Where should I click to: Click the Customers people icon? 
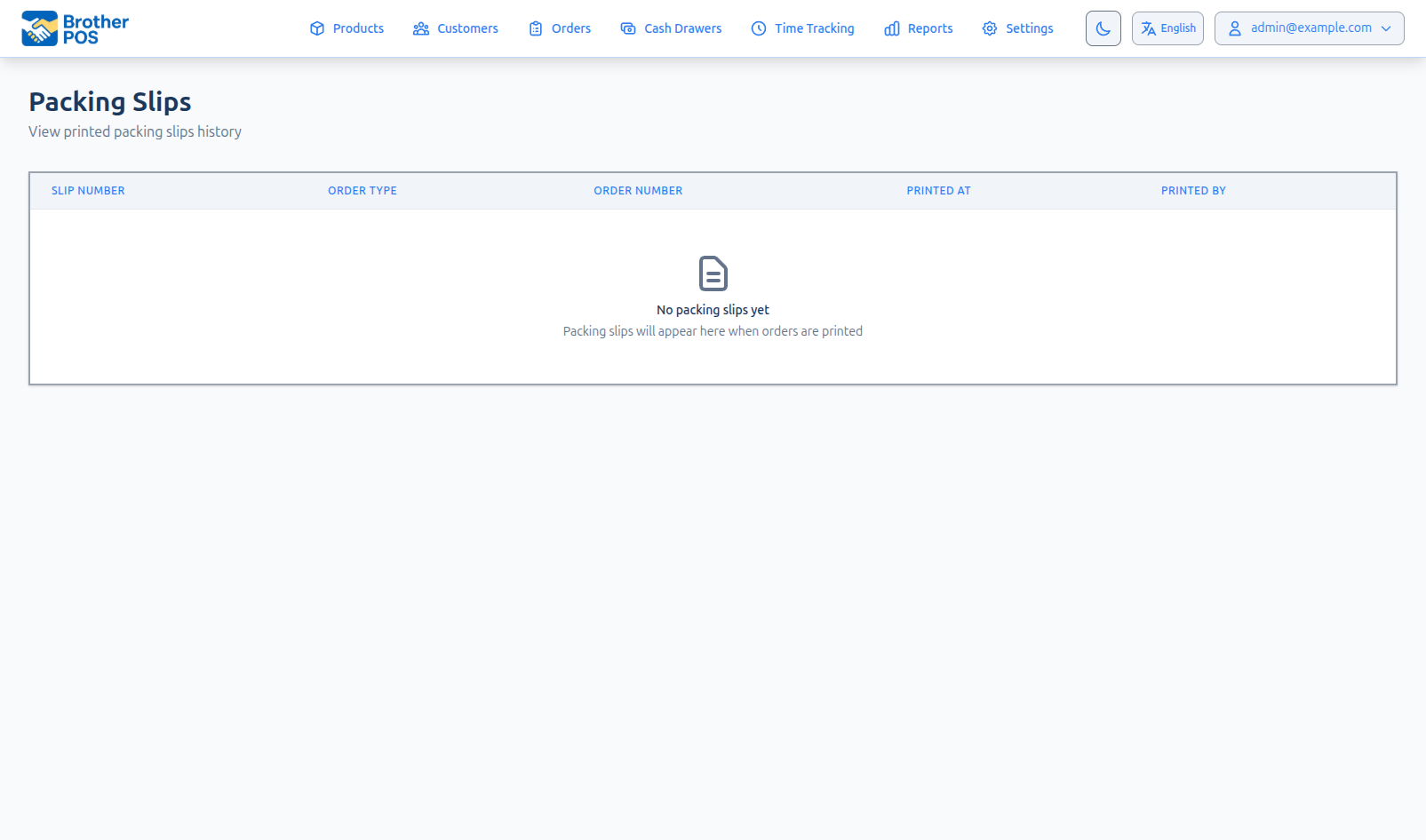click(x=421, y=28)
